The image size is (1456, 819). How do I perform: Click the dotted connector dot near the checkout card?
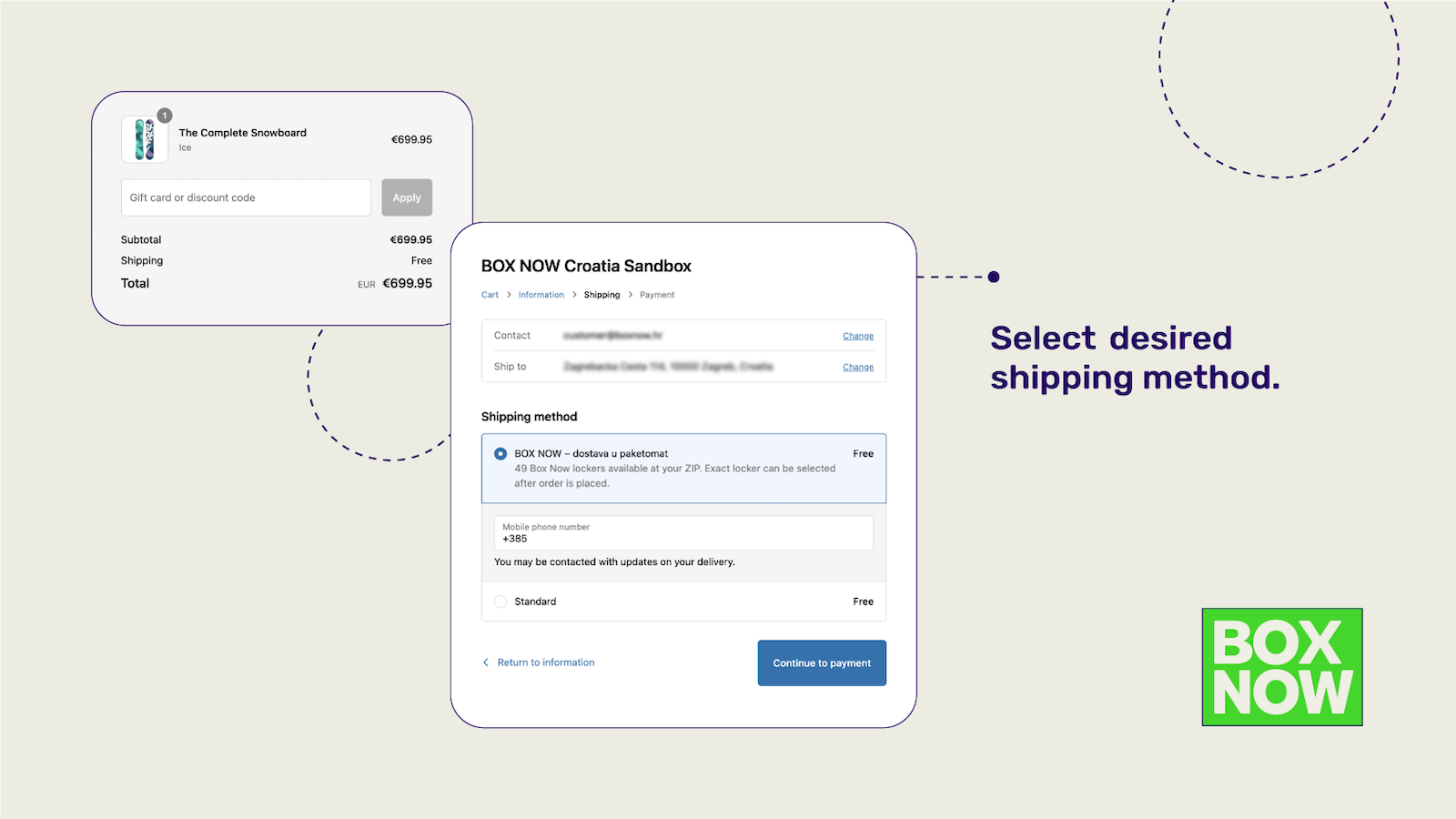pos(994,277)
